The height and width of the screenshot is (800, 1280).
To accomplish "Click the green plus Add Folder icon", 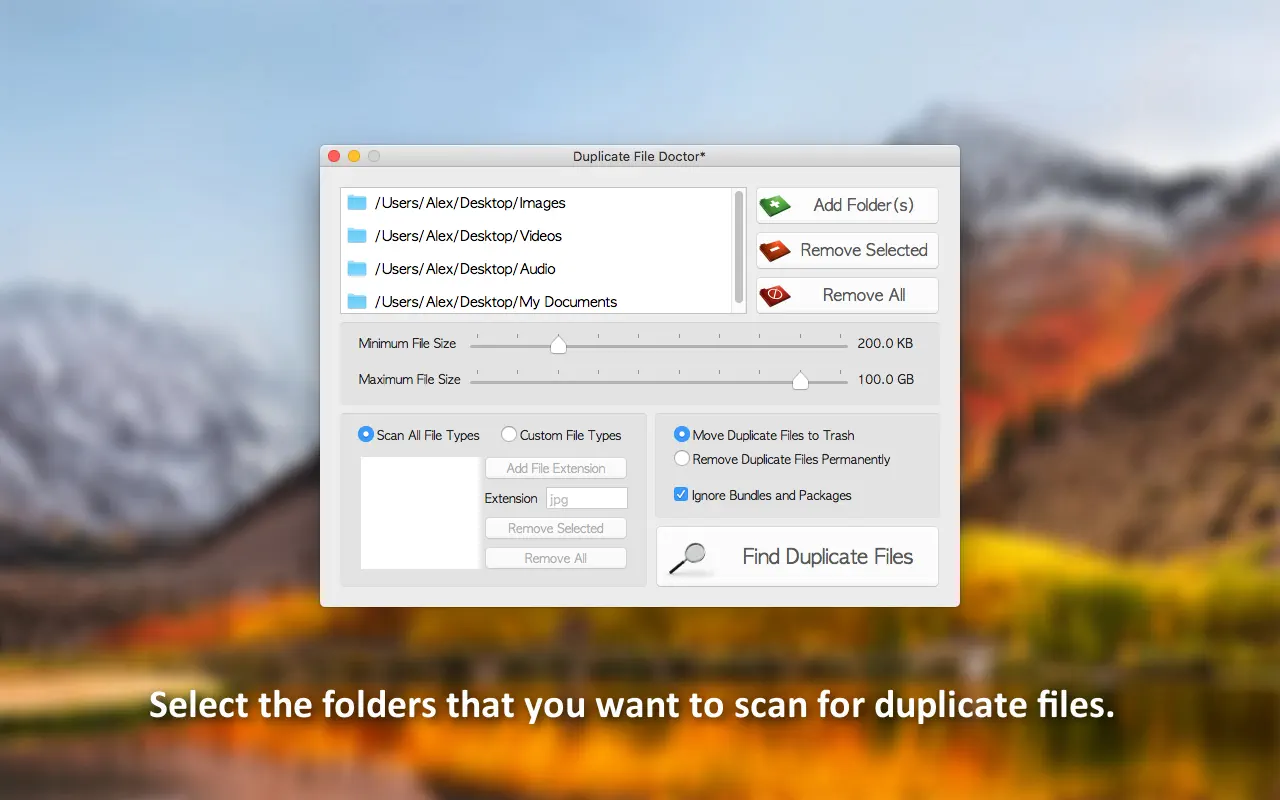I will coord(775,206).
